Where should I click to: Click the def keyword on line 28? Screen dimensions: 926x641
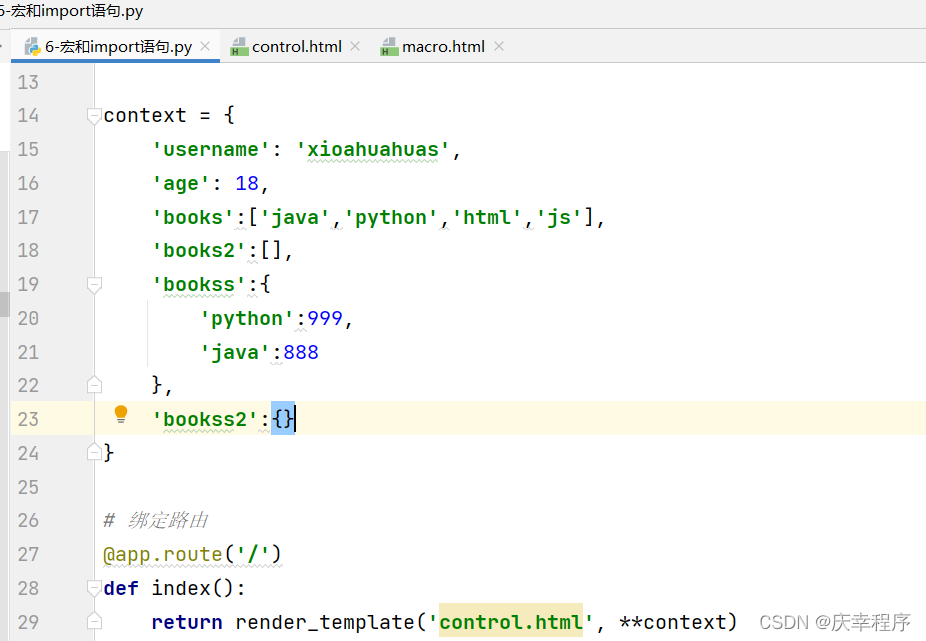(x=121, y=588)
